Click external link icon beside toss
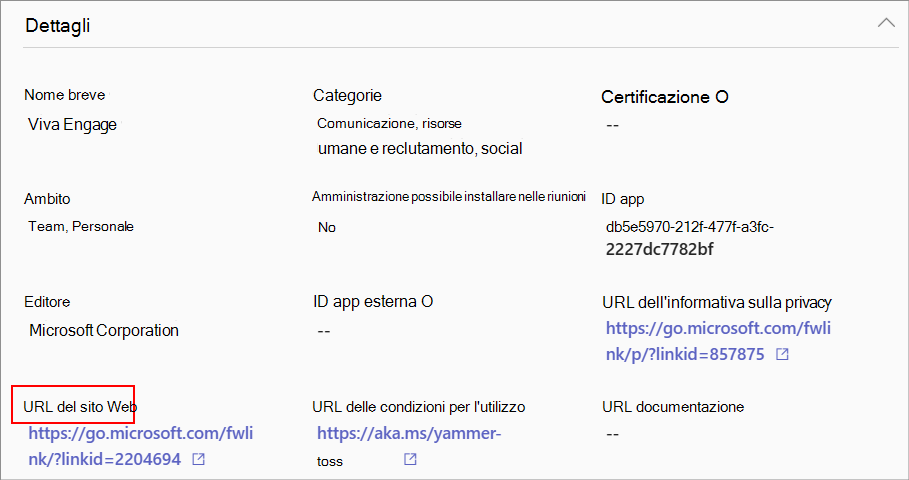The image size is (909, 480). pos(410,459)
